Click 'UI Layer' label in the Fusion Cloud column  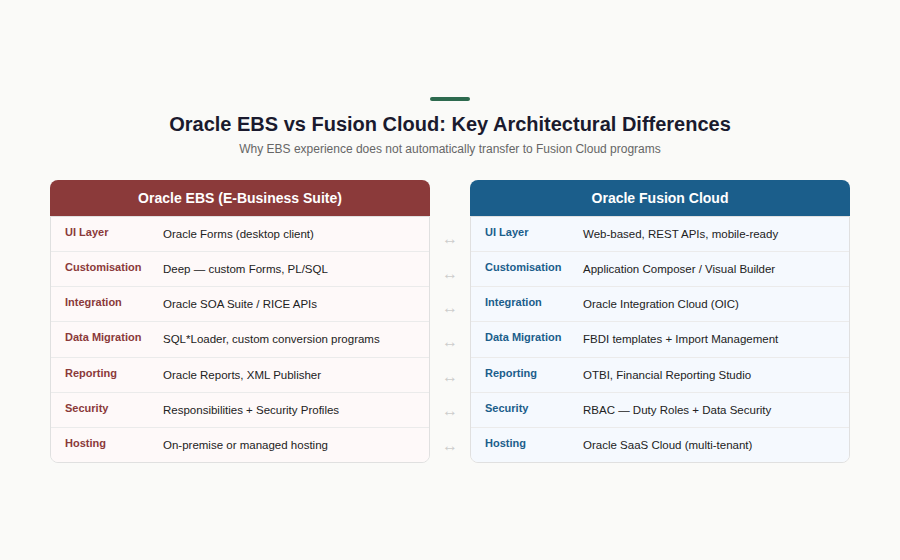pos(507,232)
